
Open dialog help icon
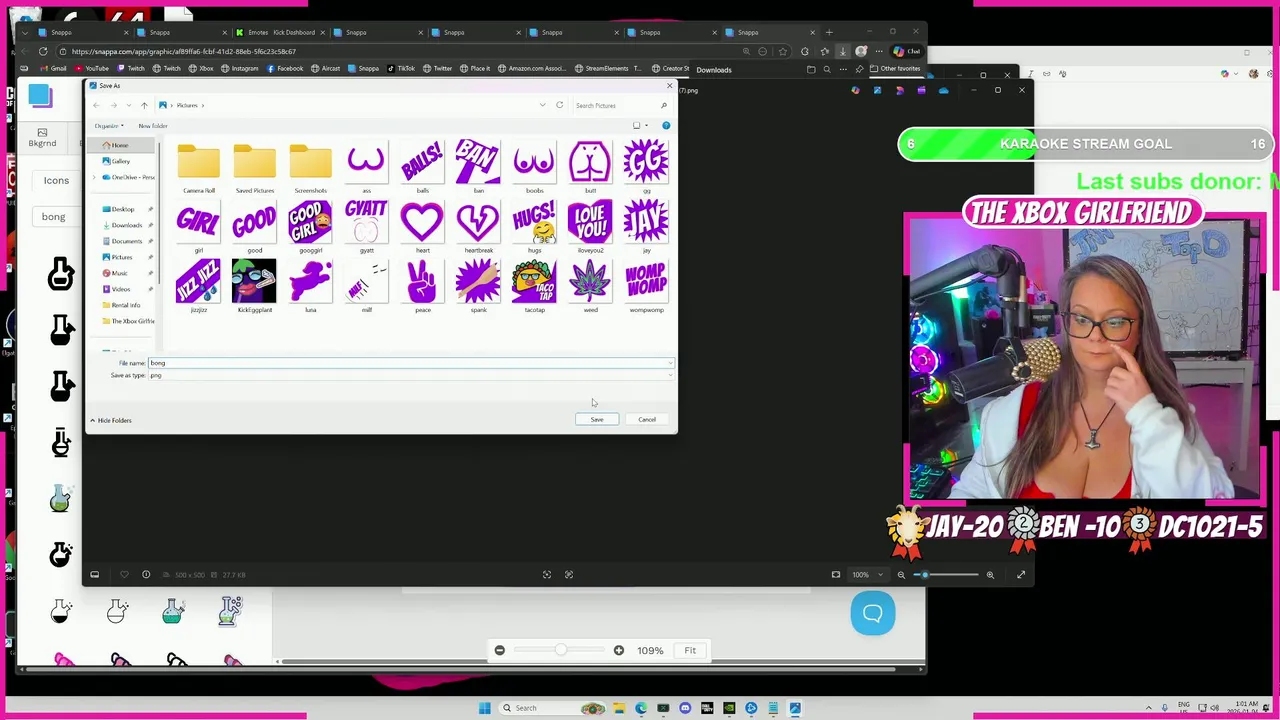(x=666, y=126)
